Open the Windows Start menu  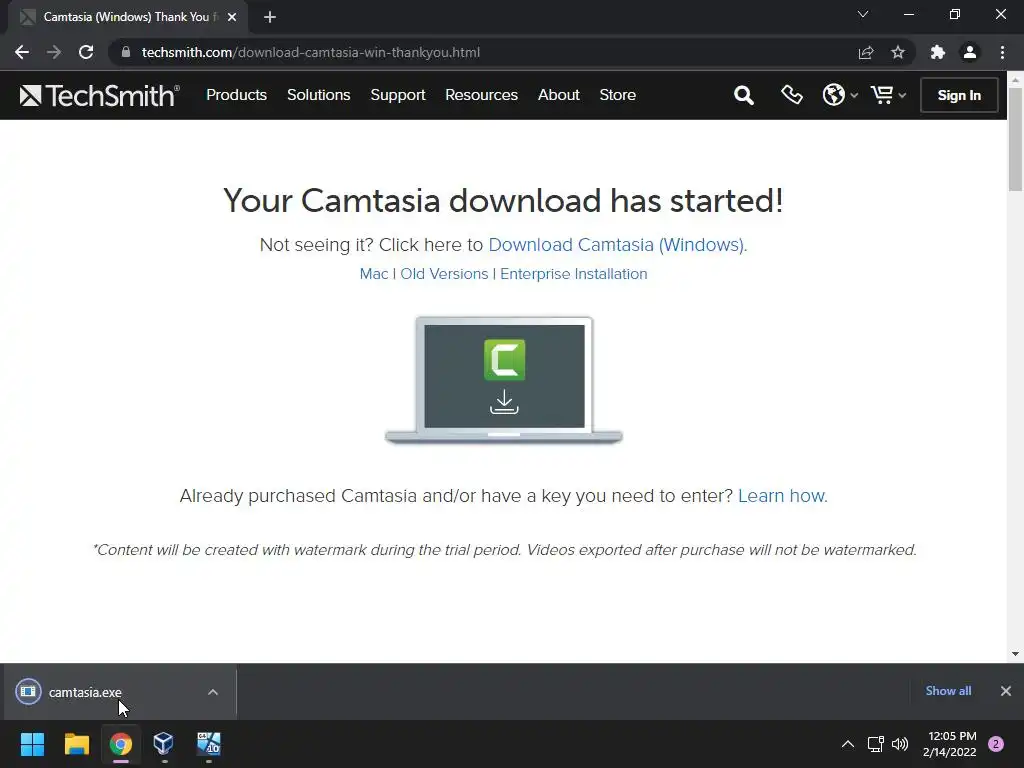(x=32, y=744)
